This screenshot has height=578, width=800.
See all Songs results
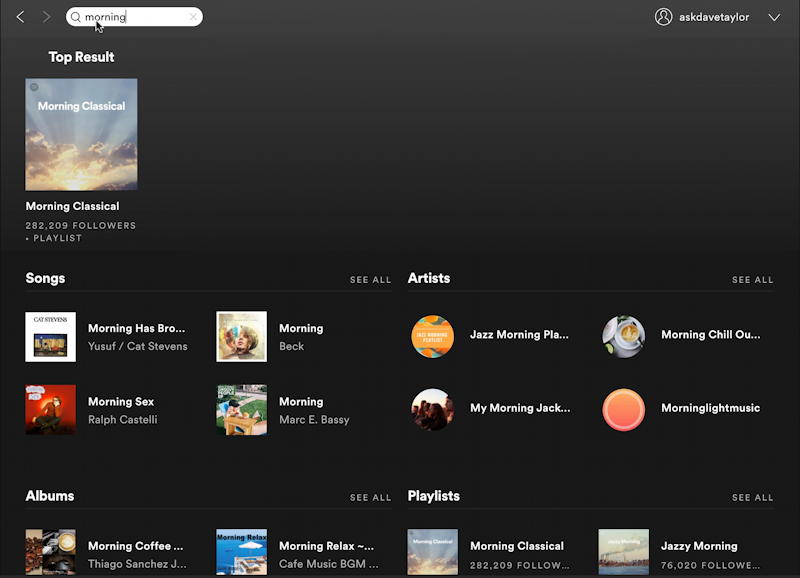(x=370, y=280)
